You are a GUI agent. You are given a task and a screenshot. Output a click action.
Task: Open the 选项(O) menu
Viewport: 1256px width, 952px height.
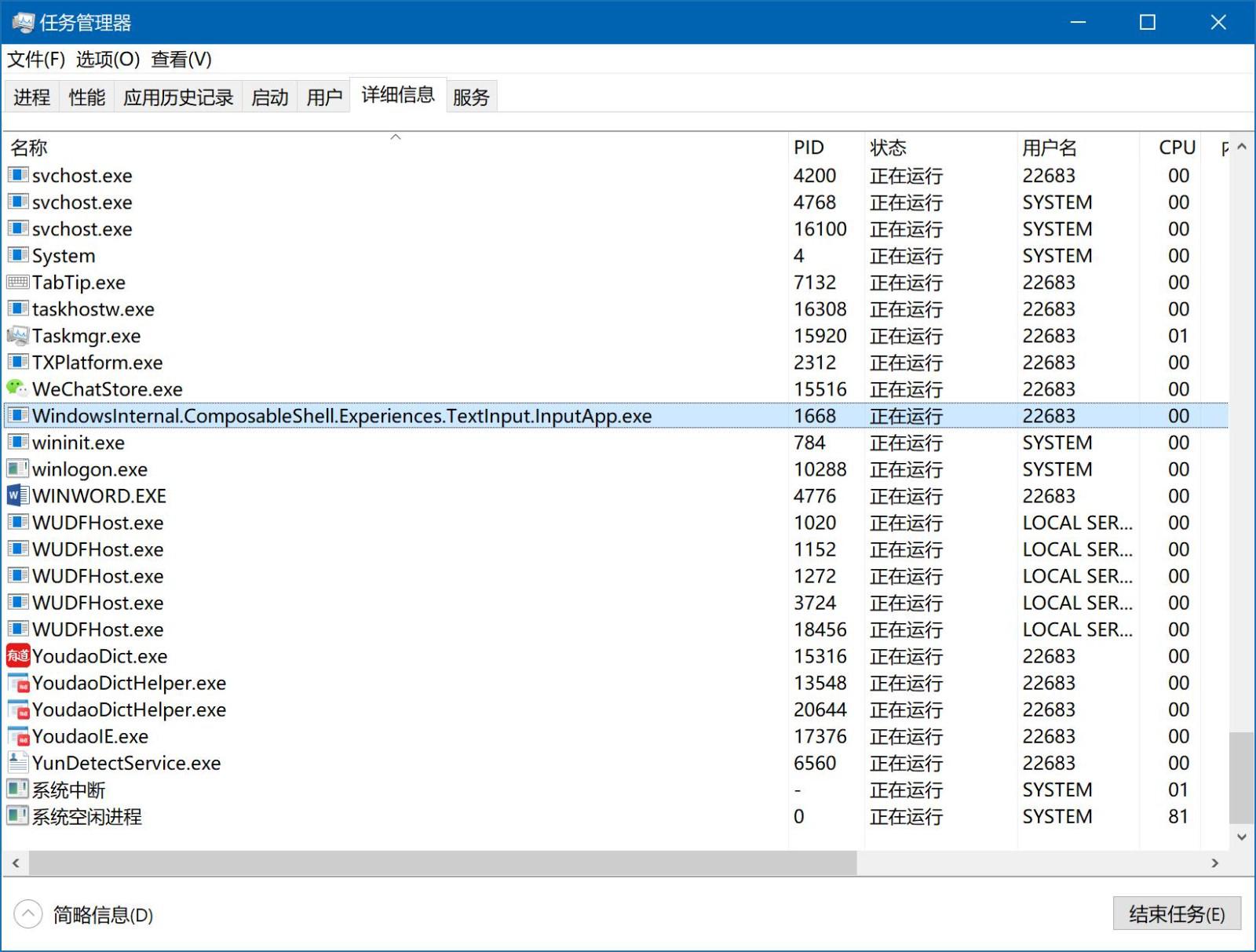(x=108, y=59)
